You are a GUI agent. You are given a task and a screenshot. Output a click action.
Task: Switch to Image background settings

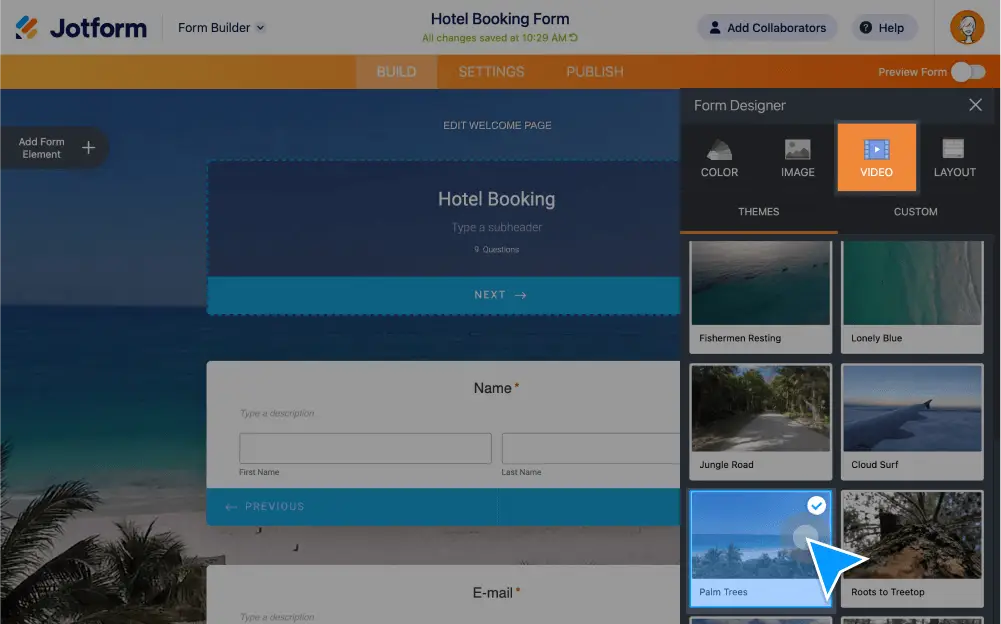(797, 157)
